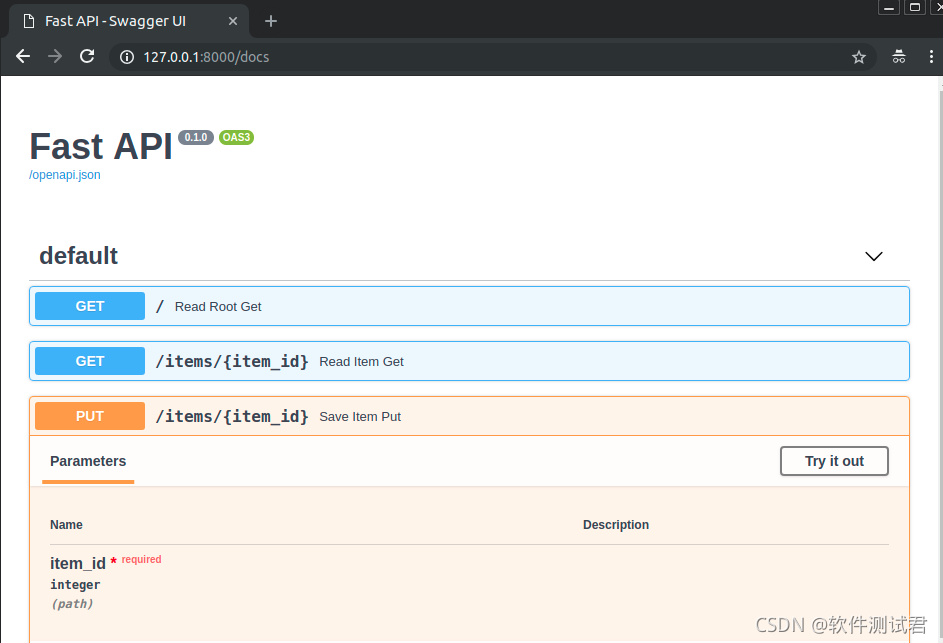Bookmark this page with the star icon
943x643 pixels.
click(x=858, y=57)
